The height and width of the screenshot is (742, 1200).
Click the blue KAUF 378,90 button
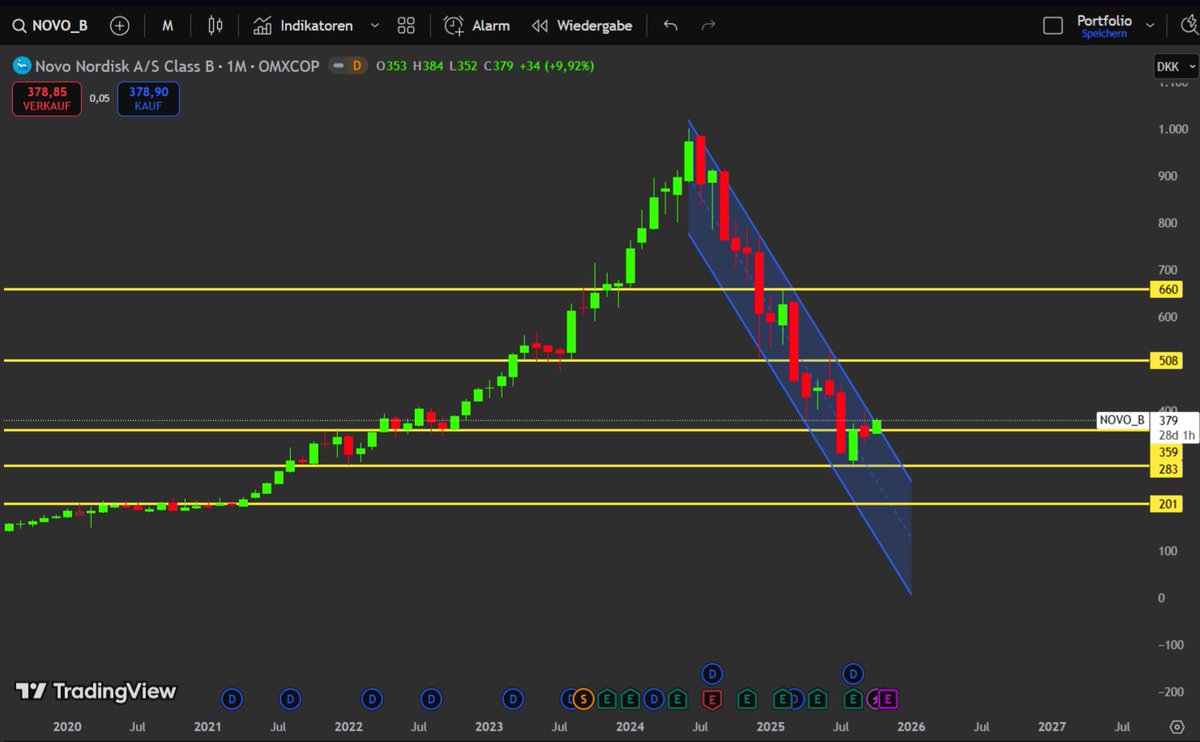pyautogui.click(x=148, y=98)
